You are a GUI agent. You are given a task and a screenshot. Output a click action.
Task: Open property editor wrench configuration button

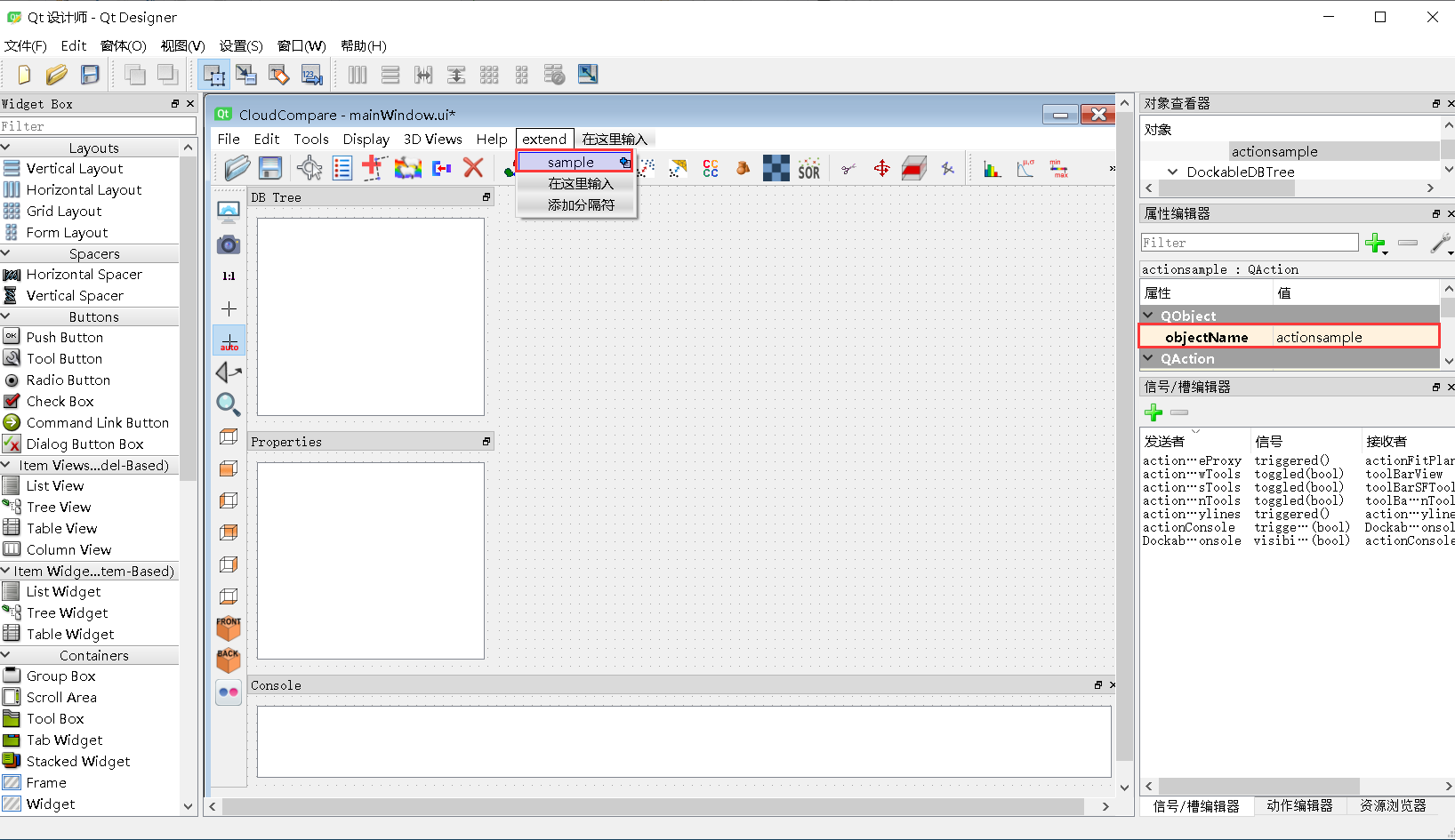(1441, 243)
